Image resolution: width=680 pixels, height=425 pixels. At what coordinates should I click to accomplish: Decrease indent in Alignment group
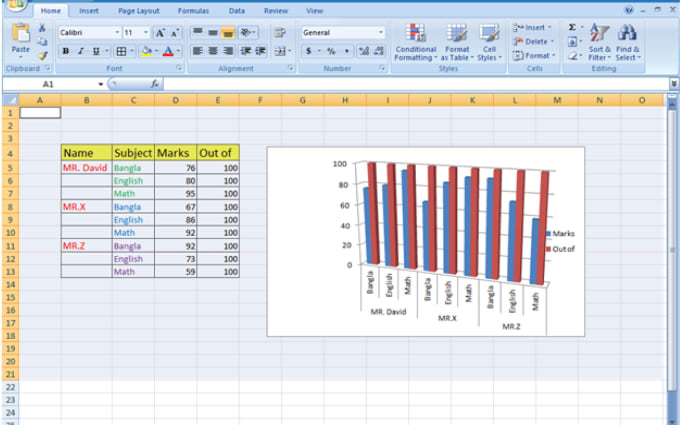[246, 51]
